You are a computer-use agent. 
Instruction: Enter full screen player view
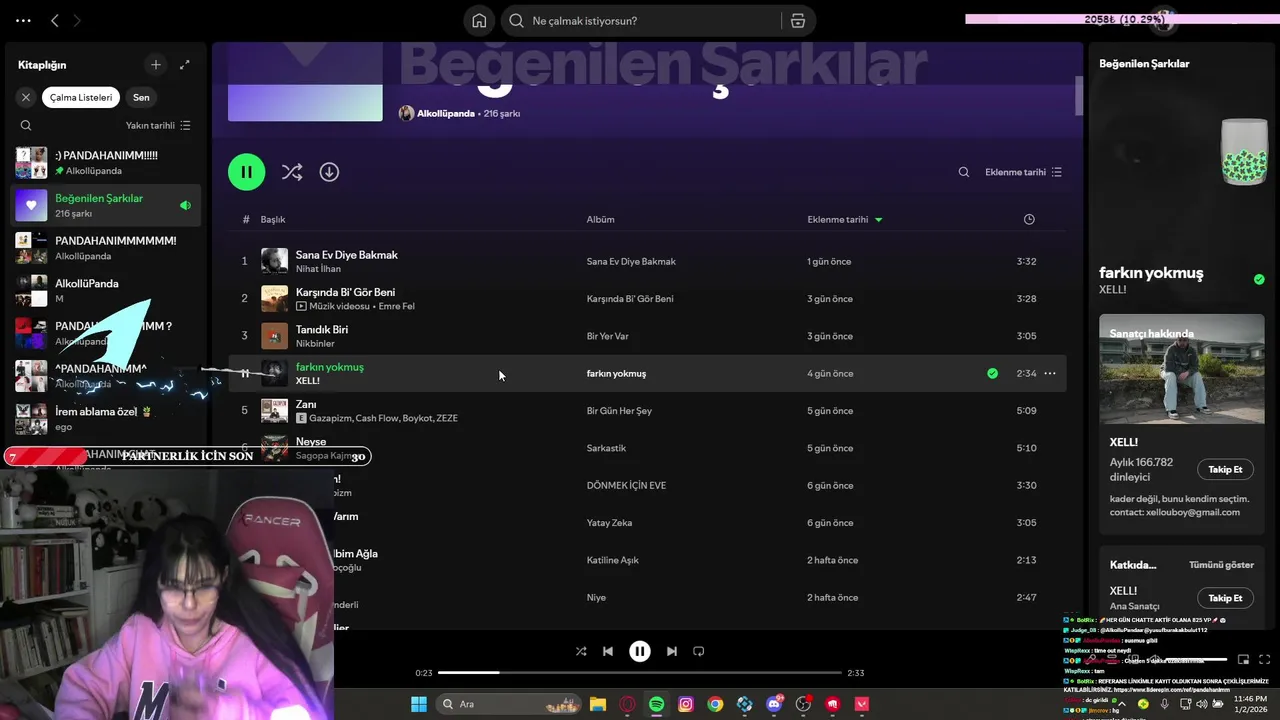1264,659
